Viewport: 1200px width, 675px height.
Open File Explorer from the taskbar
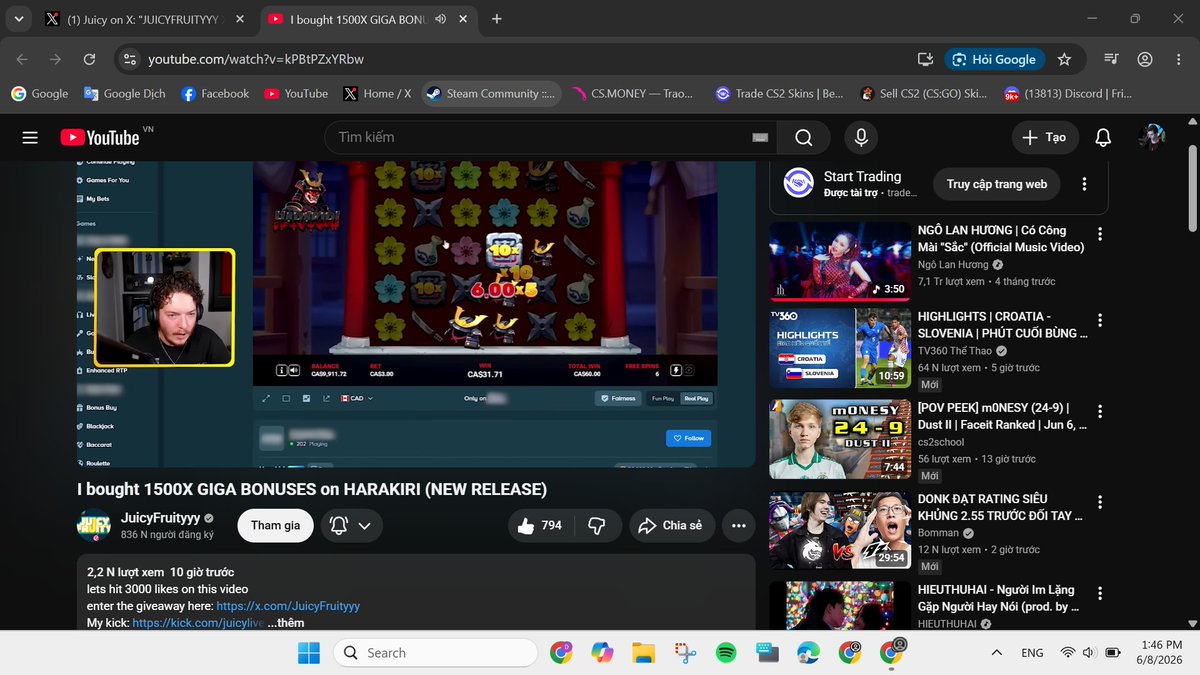coord(643,653)
